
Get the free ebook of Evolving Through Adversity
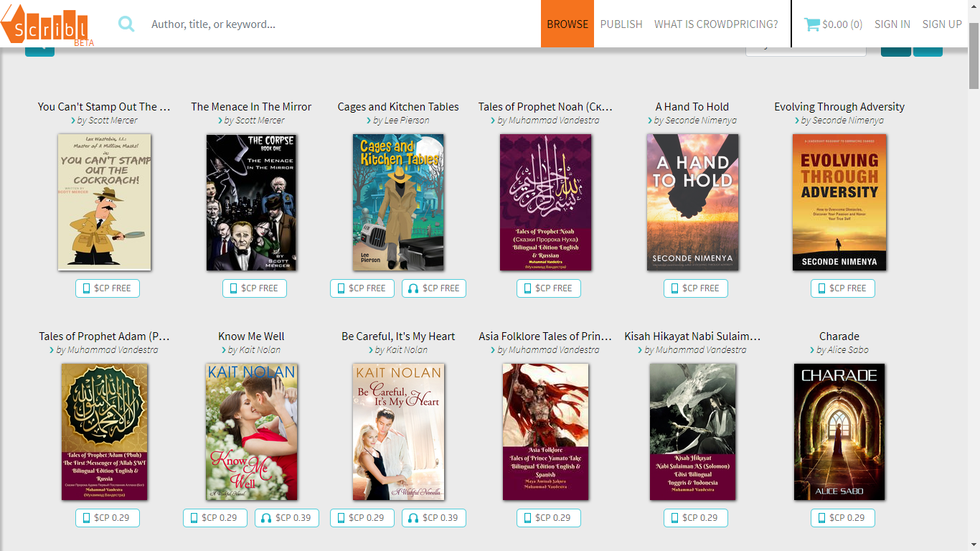click(842, 288)
